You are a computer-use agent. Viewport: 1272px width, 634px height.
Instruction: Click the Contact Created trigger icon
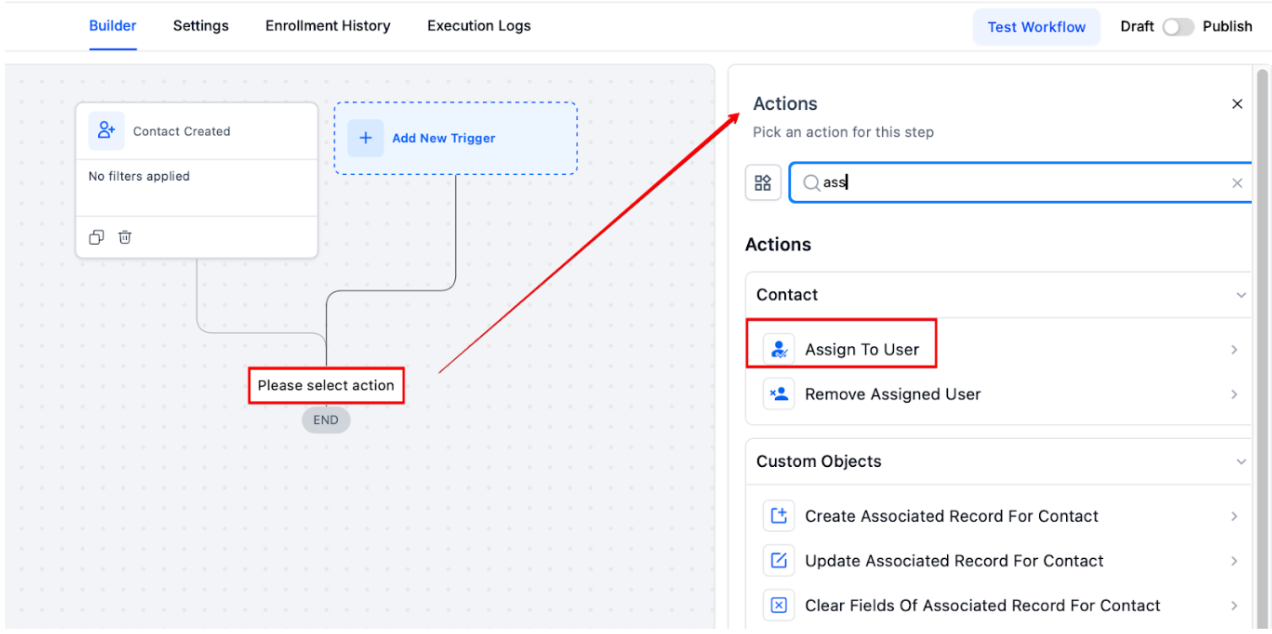point(106,131)
